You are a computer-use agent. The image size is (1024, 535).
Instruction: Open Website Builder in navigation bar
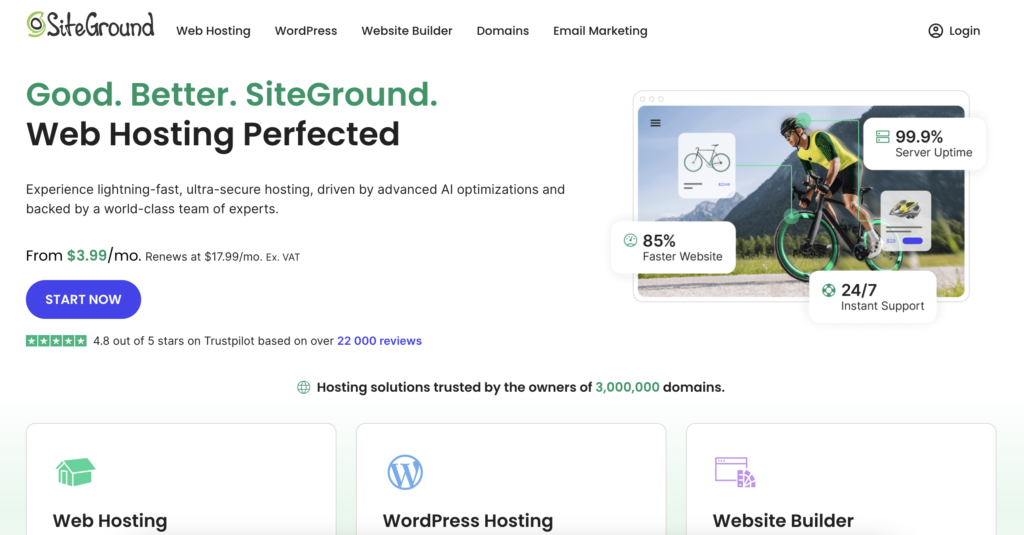pos(406,31)
